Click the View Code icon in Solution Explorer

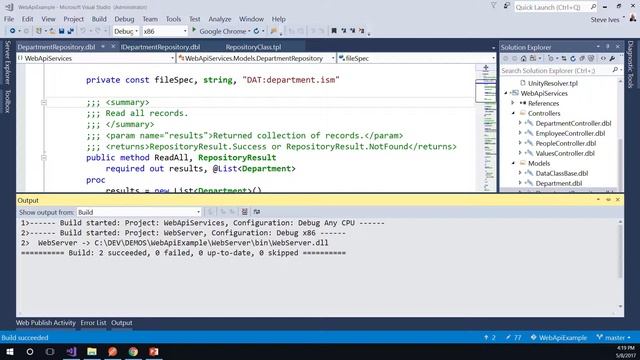coord(603,58)
